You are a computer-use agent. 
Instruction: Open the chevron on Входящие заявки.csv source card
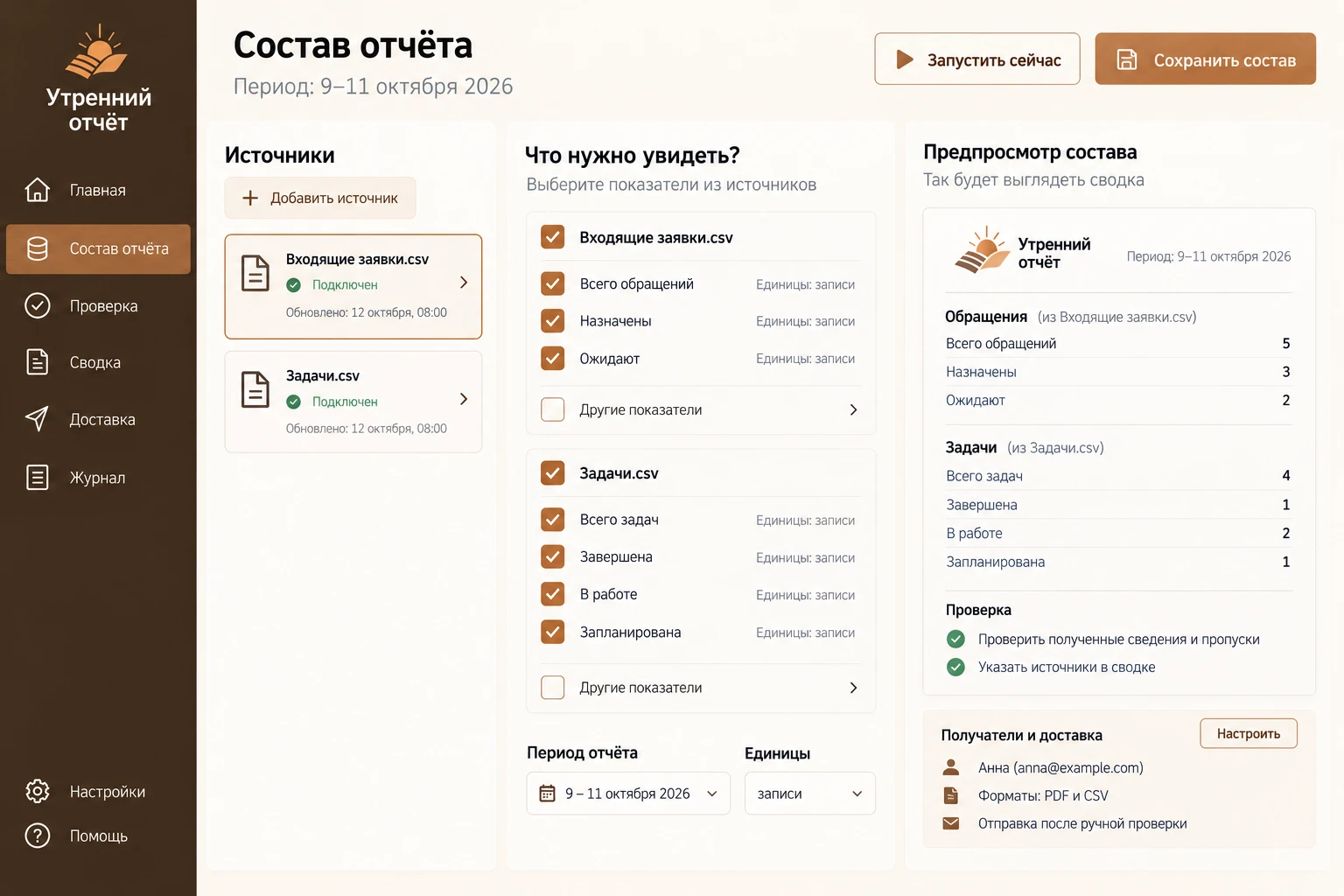pyautogui.click(x=464, y=283)
